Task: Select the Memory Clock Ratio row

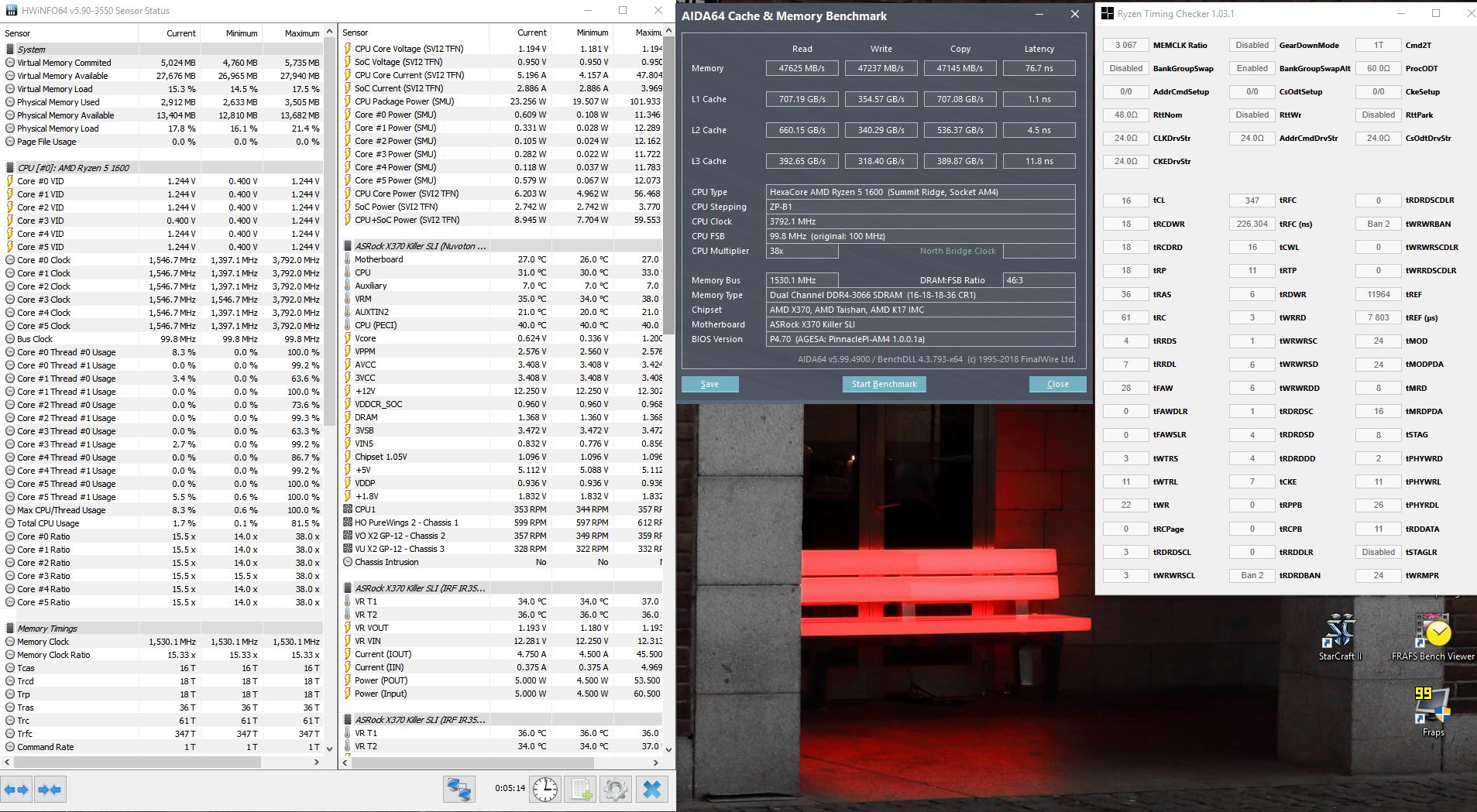Action: [x=162, y=655]
